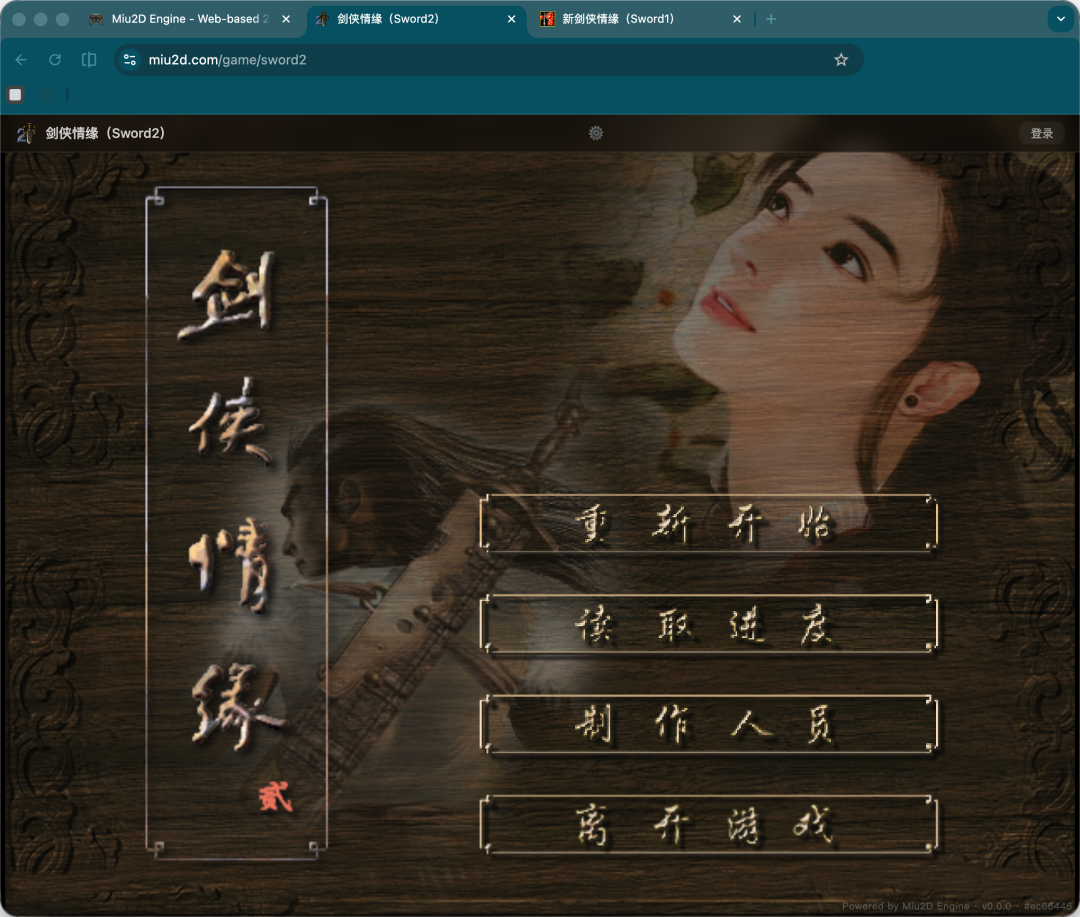Close the Miu2D Engine tab
1080x917 pixels.
(x=285, y=19)
